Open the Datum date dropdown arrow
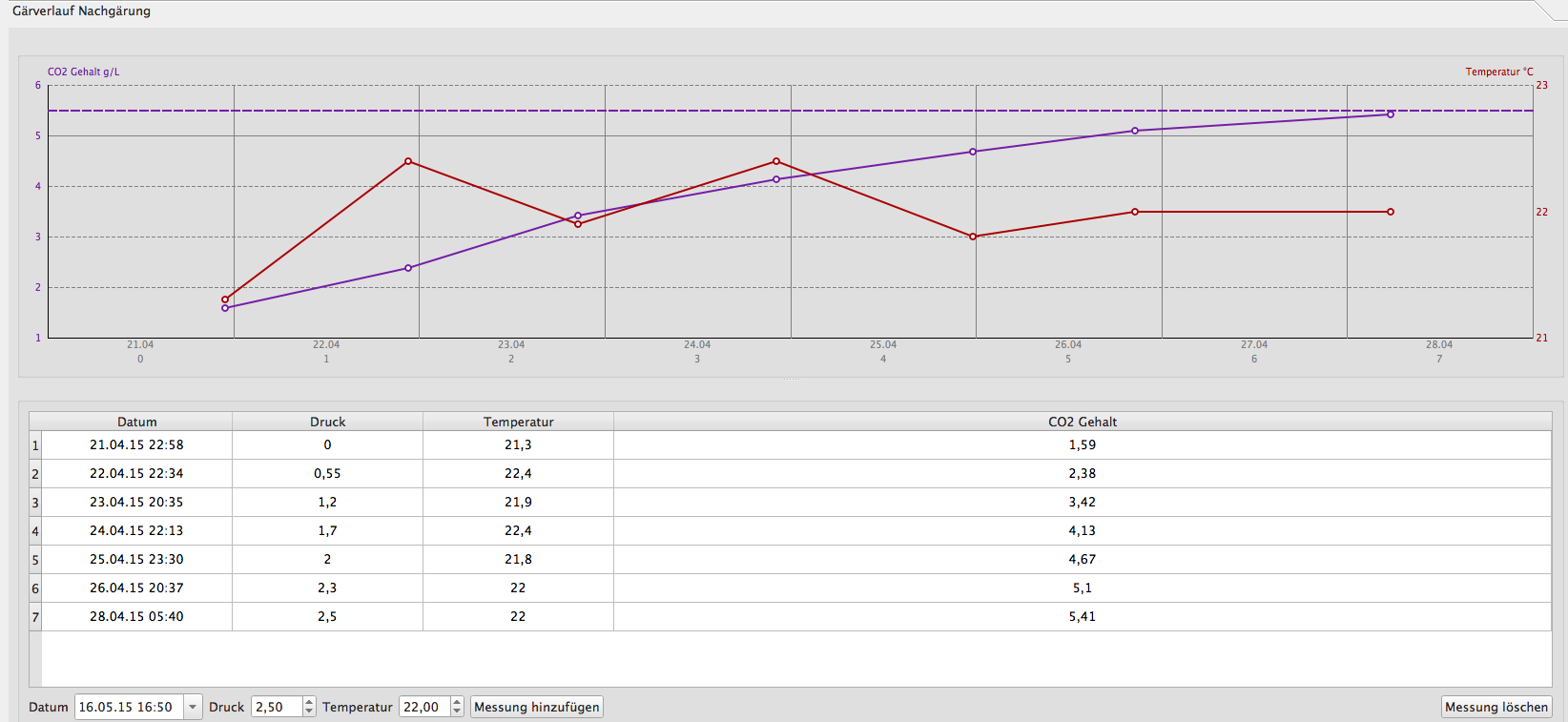 click(193, 707)
